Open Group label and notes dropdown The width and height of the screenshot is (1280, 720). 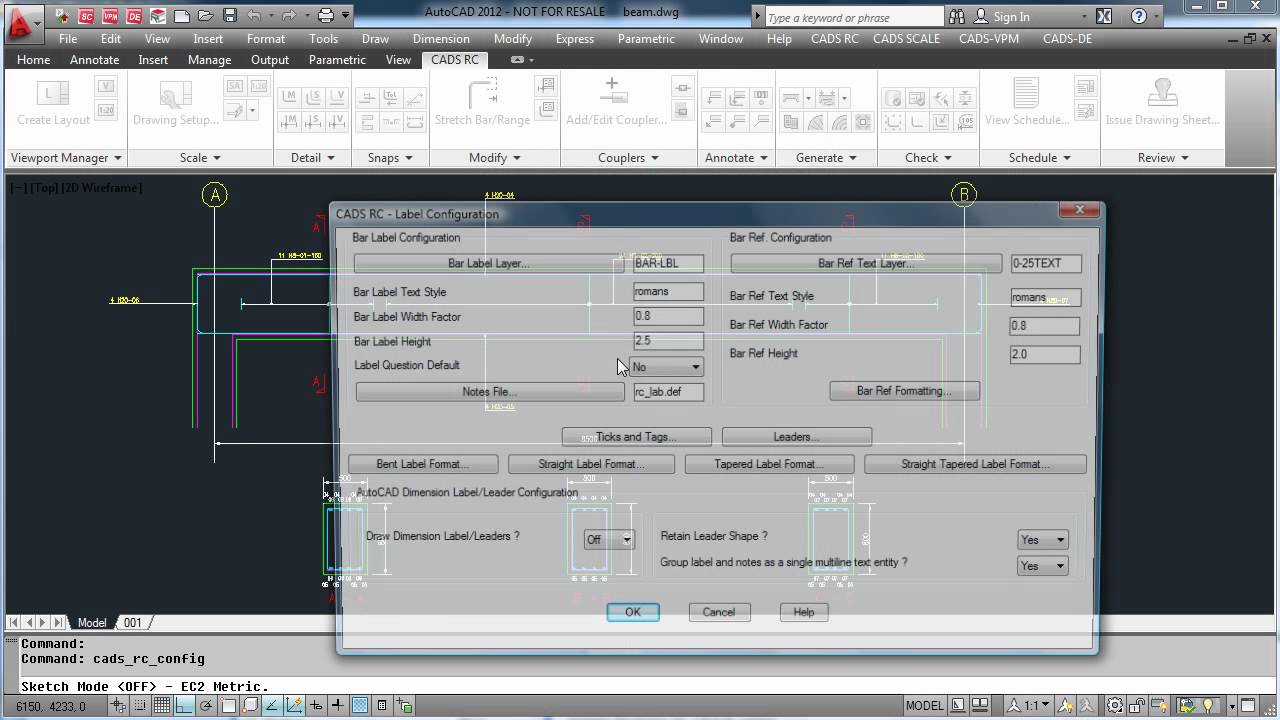(x=1043, y=565)
